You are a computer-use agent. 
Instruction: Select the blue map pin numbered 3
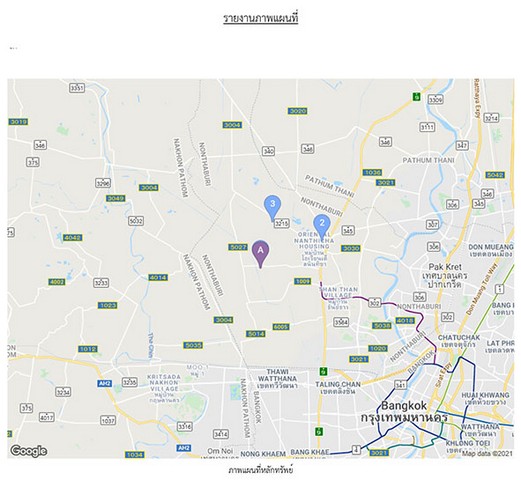click(272, 207)
